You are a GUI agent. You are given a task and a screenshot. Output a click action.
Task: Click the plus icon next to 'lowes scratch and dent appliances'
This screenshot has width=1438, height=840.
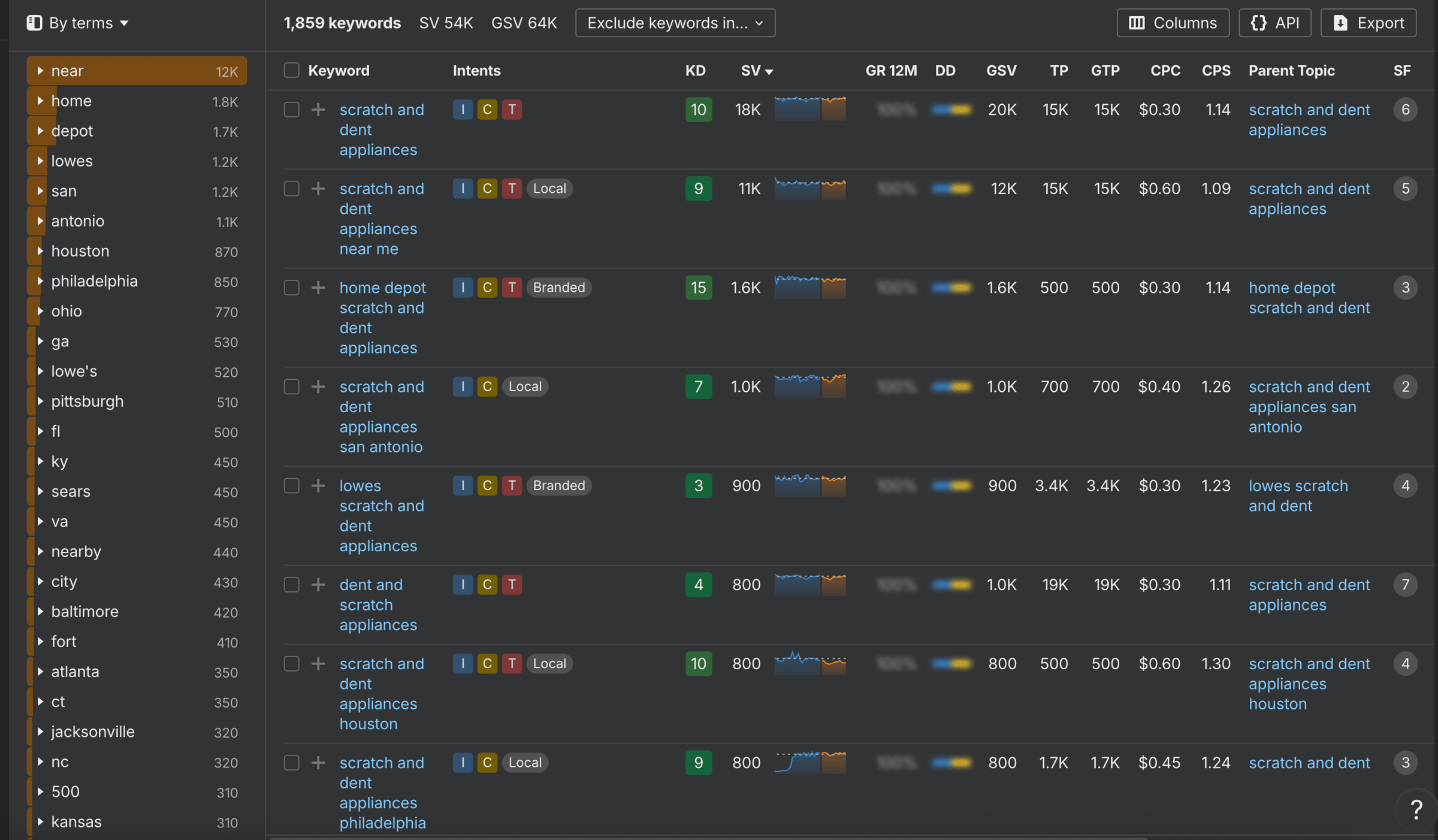tap(318, 485)
